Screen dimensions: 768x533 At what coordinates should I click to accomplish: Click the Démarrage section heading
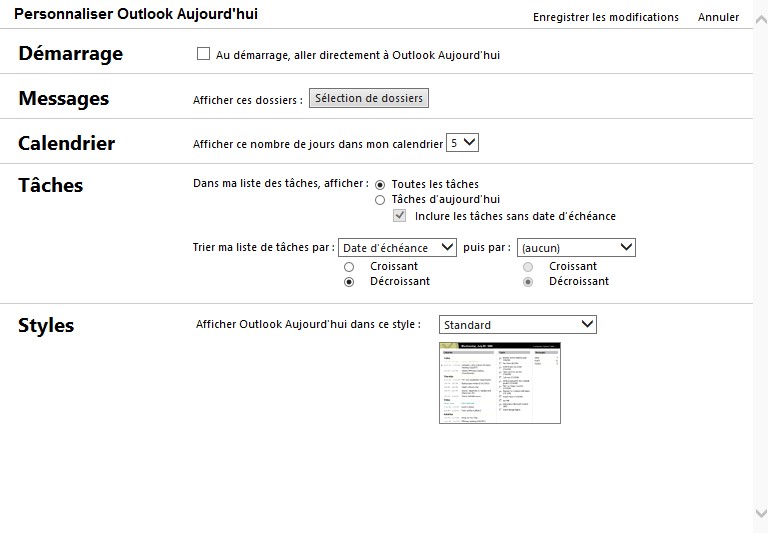pos(71,53)
